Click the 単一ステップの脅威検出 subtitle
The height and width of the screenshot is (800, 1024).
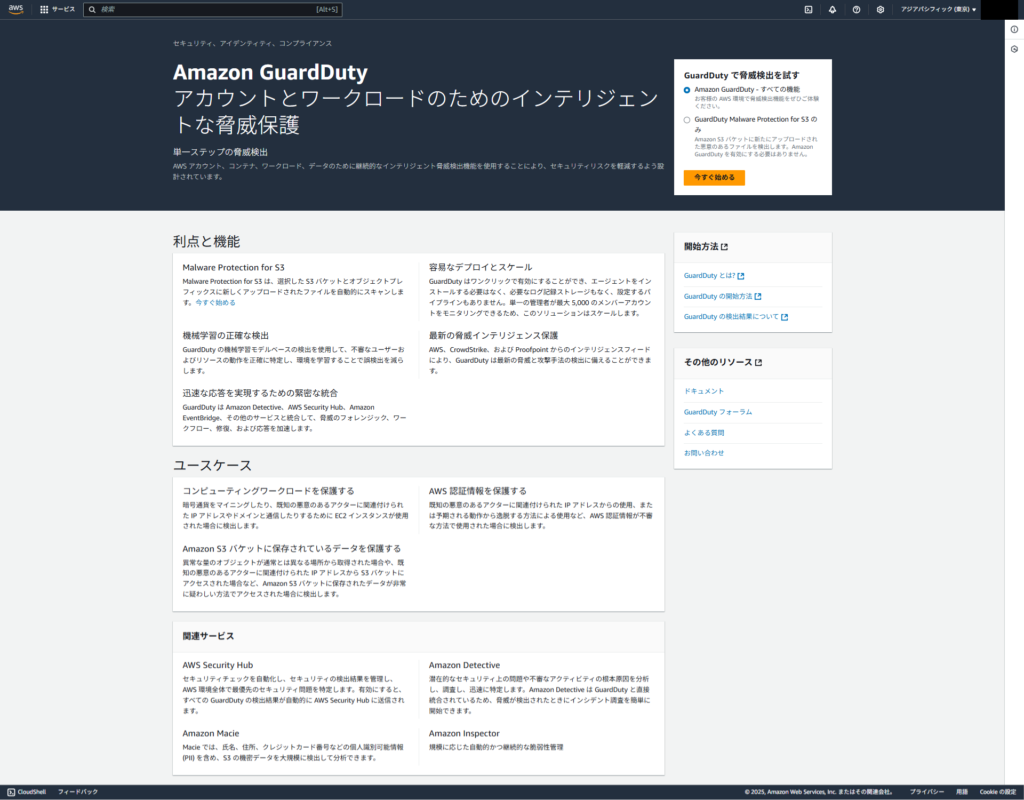(x=220, y=152)
